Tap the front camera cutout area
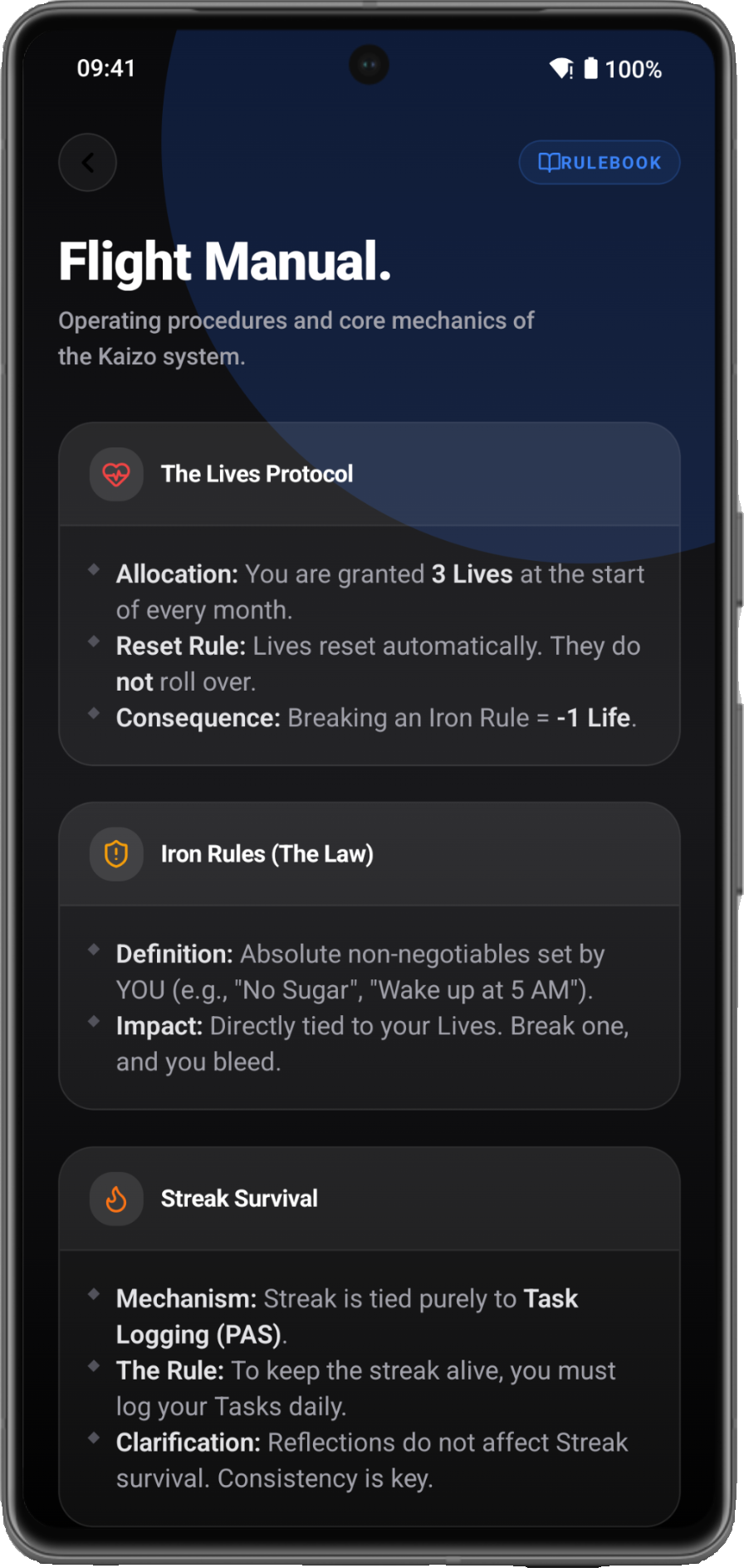This screenshot has height=1568, width=744. [370, 66]
